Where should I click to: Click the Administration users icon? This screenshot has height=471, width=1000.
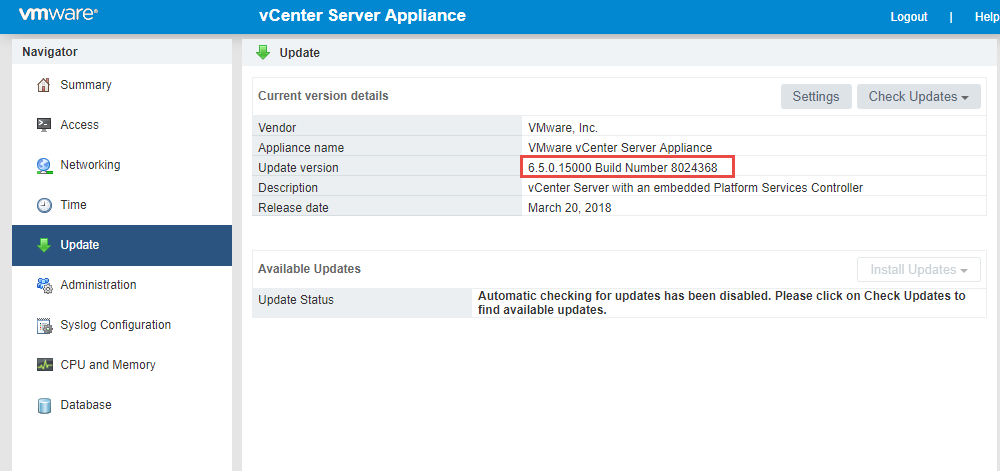(x=43, y=285)
